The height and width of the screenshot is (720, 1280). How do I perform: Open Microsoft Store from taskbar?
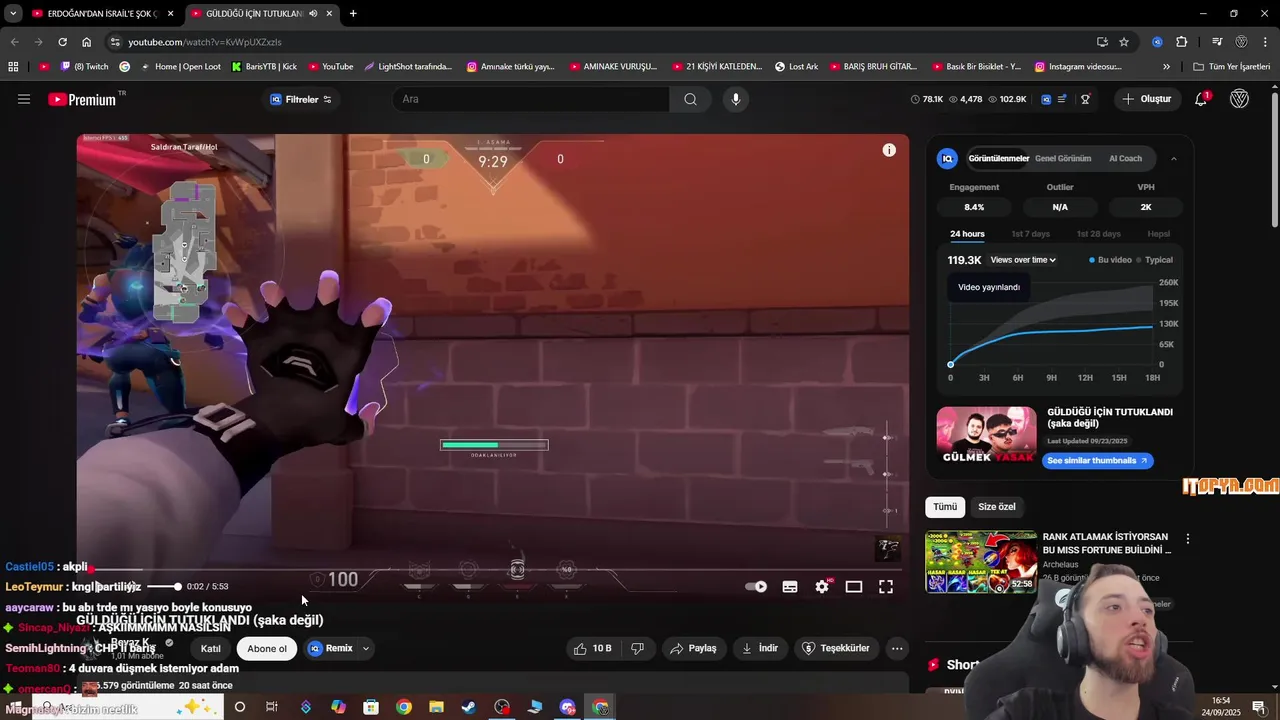coord(371,707)
